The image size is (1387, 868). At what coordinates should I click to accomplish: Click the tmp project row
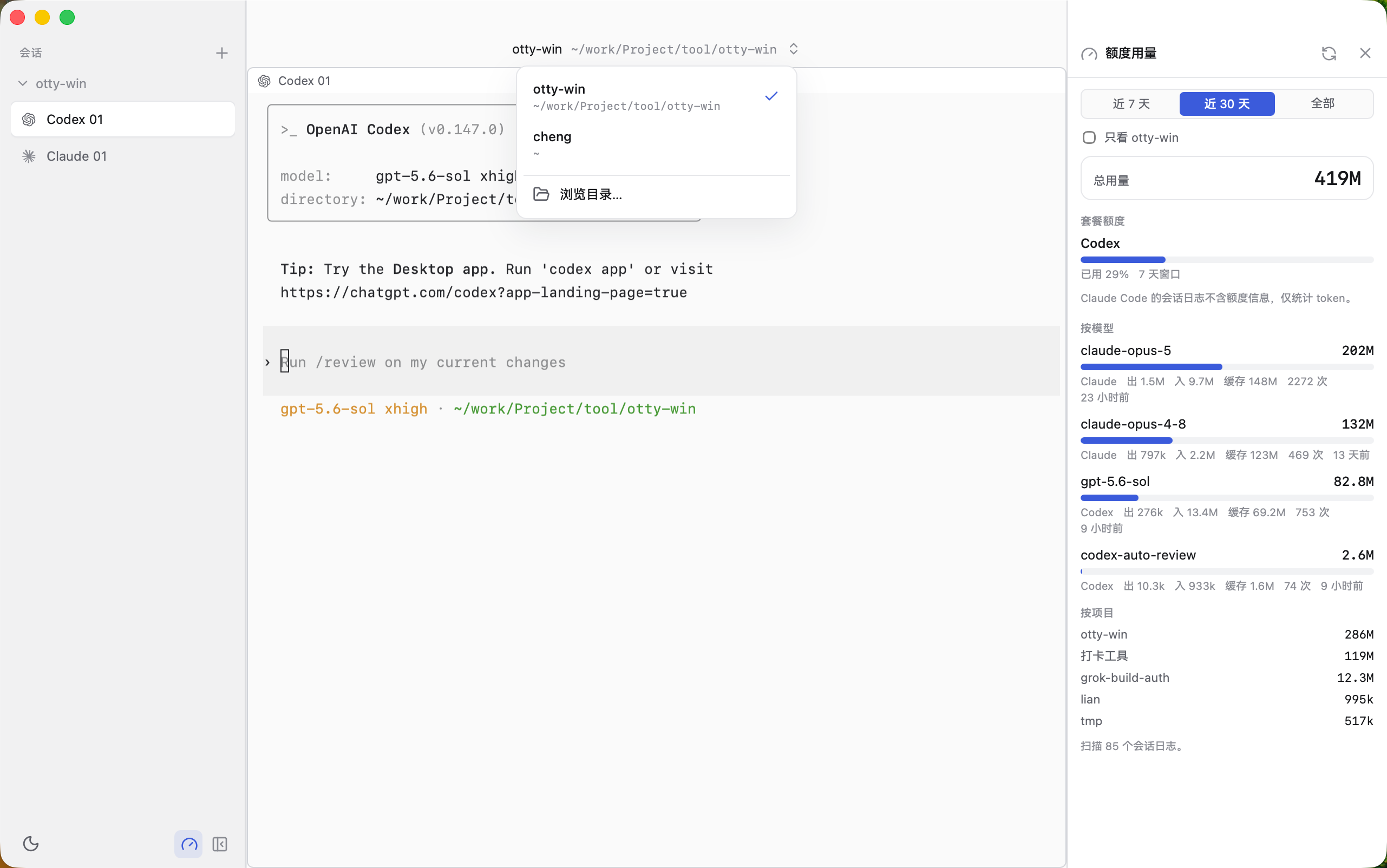coord(1227,720)
